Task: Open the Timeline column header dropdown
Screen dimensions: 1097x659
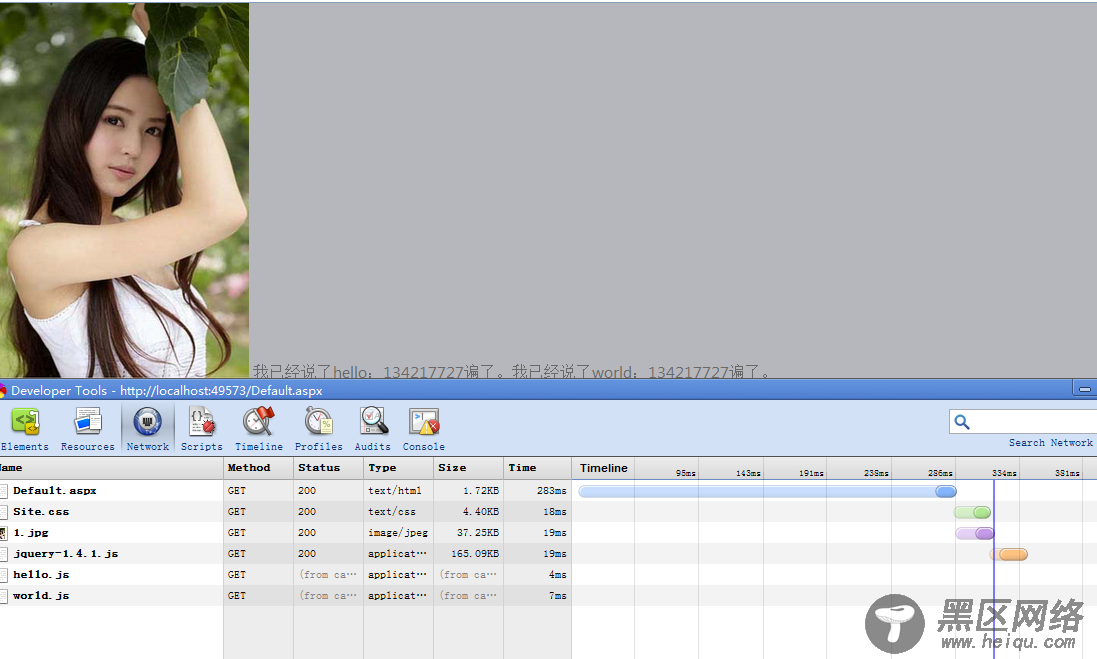Action: click(x=603, y=468)
